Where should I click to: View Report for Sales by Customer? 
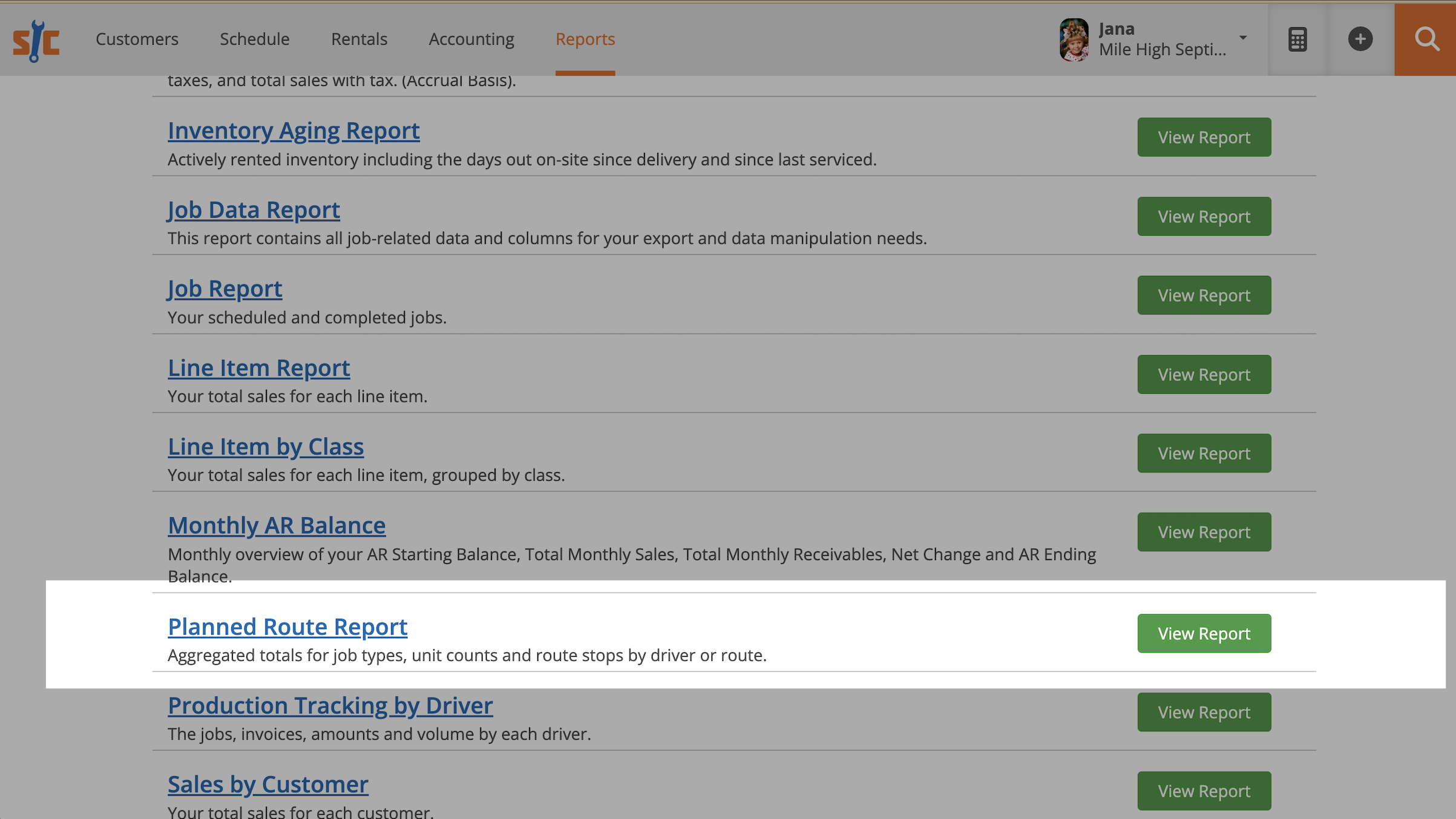coord(1204,791)
